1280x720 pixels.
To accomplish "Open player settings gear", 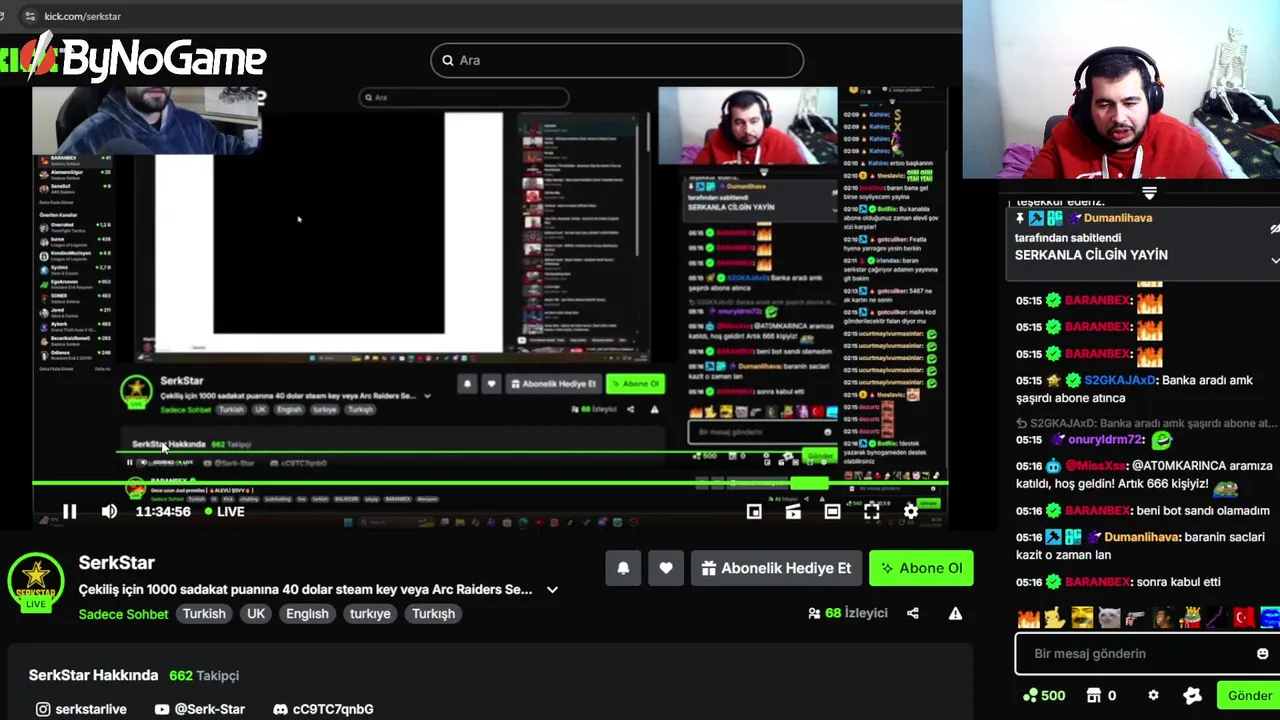I will pyautogui.click(x=911, y=511).
